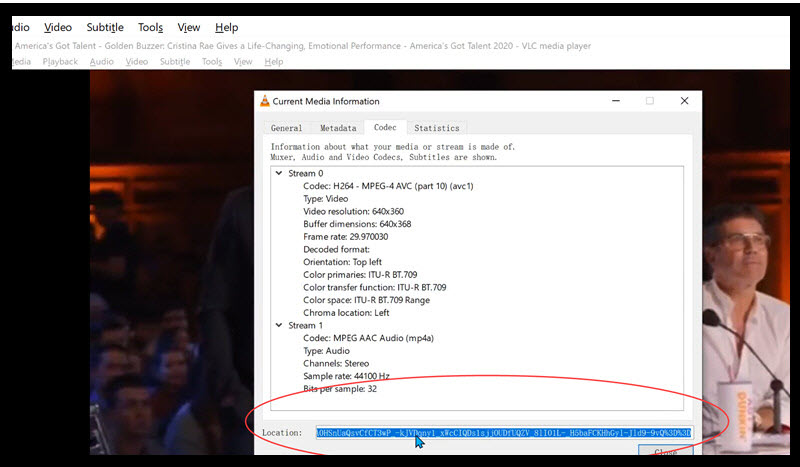Select the 'Codec: MPEG AAC Audio (mp4a)' row
800x467 pixels.
(x=368, y=338)
